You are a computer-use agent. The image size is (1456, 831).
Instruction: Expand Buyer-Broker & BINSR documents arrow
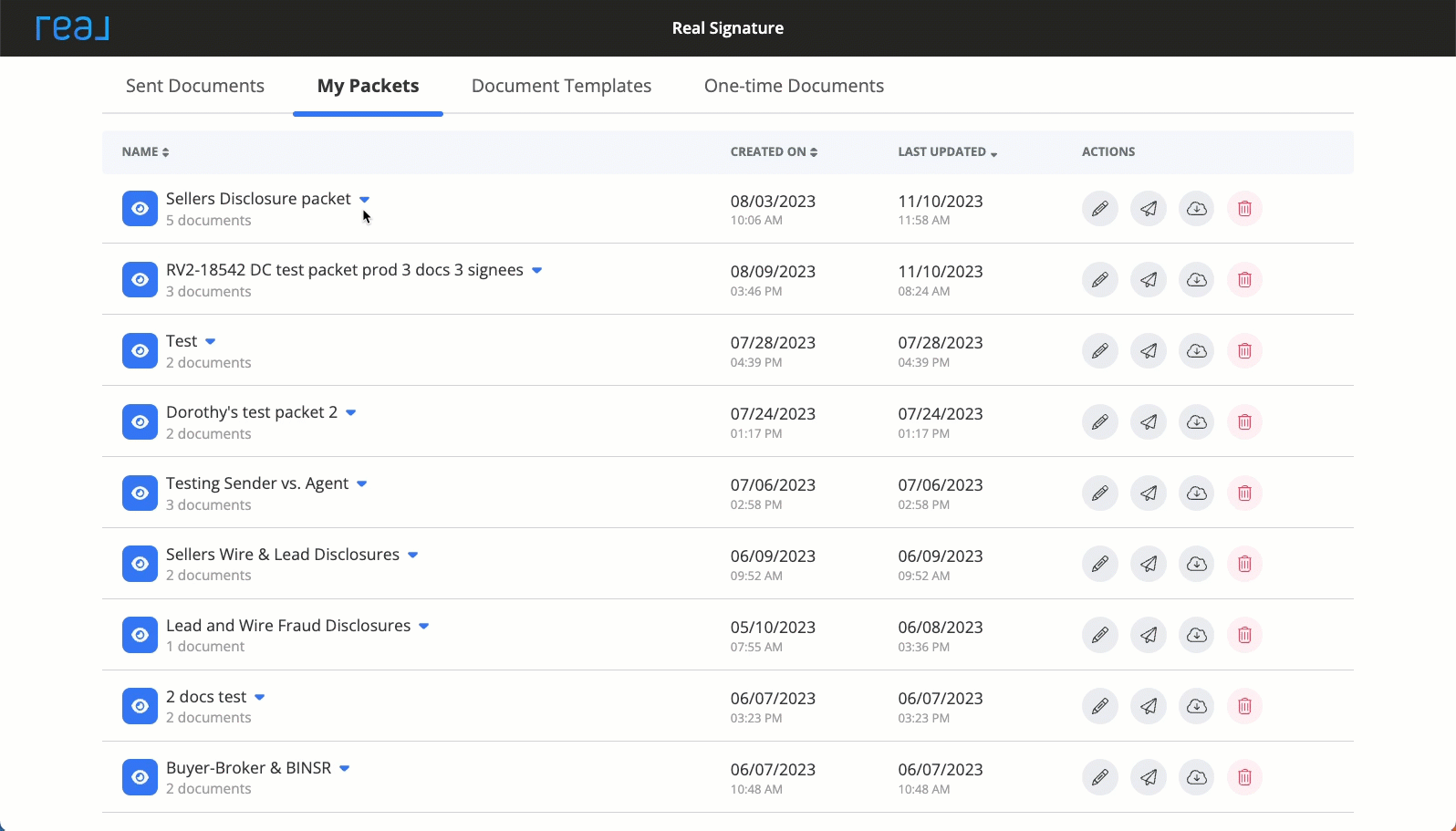(345, 769)
